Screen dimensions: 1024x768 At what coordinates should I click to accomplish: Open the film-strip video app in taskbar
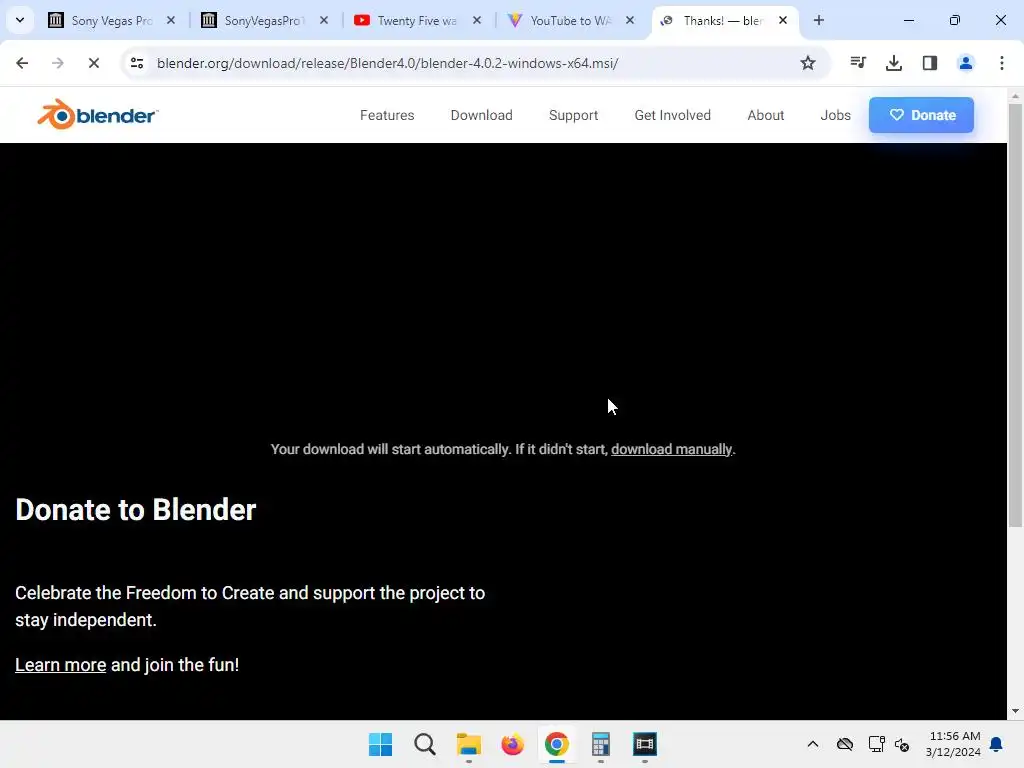click(645, 744)
